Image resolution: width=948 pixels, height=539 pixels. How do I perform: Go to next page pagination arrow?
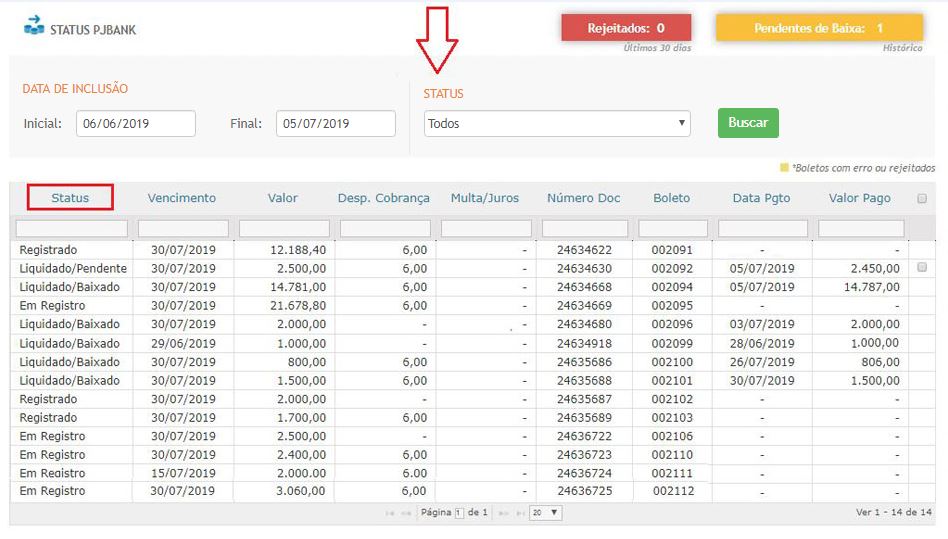(x=504, y=513)
